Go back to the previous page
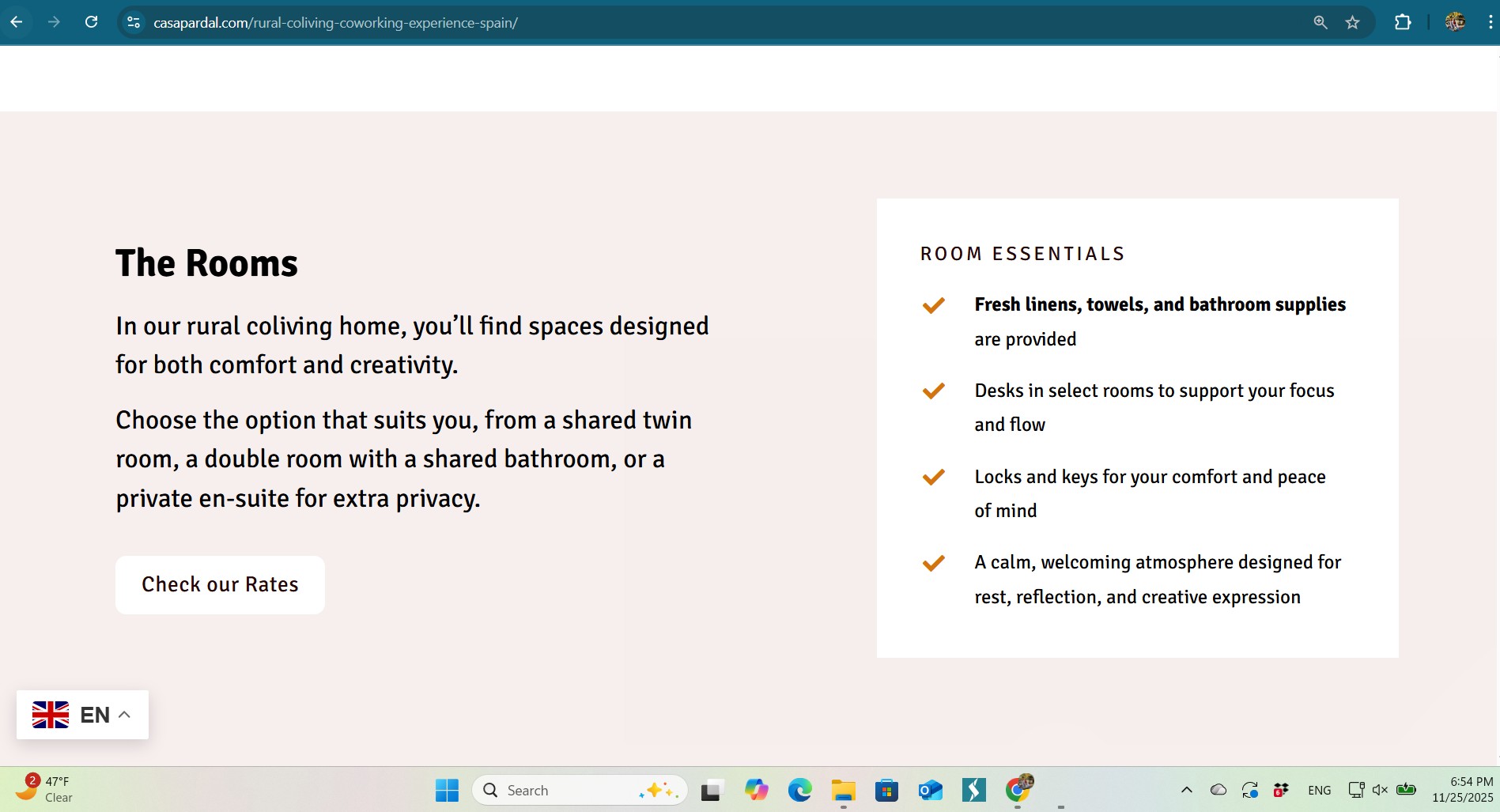This screenshot has height=812, width=1500. click(x=17, y=22)
